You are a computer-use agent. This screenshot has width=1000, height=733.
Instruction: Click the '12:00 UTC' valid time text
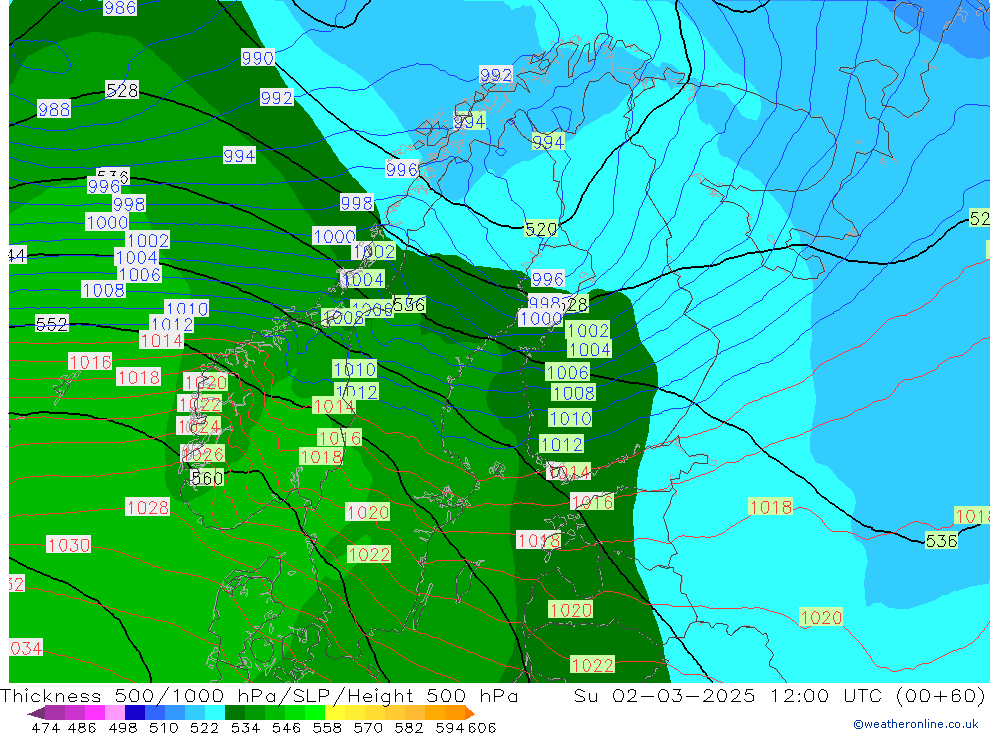[826, 695]
